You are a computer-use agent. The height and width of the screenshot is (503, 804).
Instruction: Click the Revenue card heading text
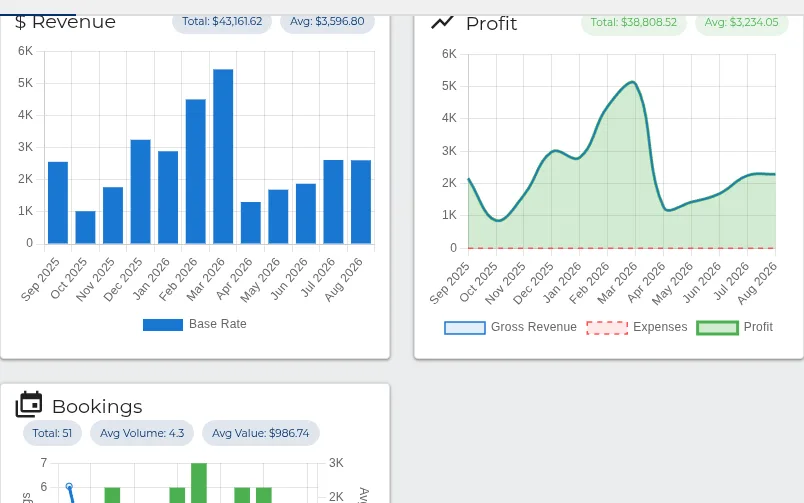click(73, 23)
